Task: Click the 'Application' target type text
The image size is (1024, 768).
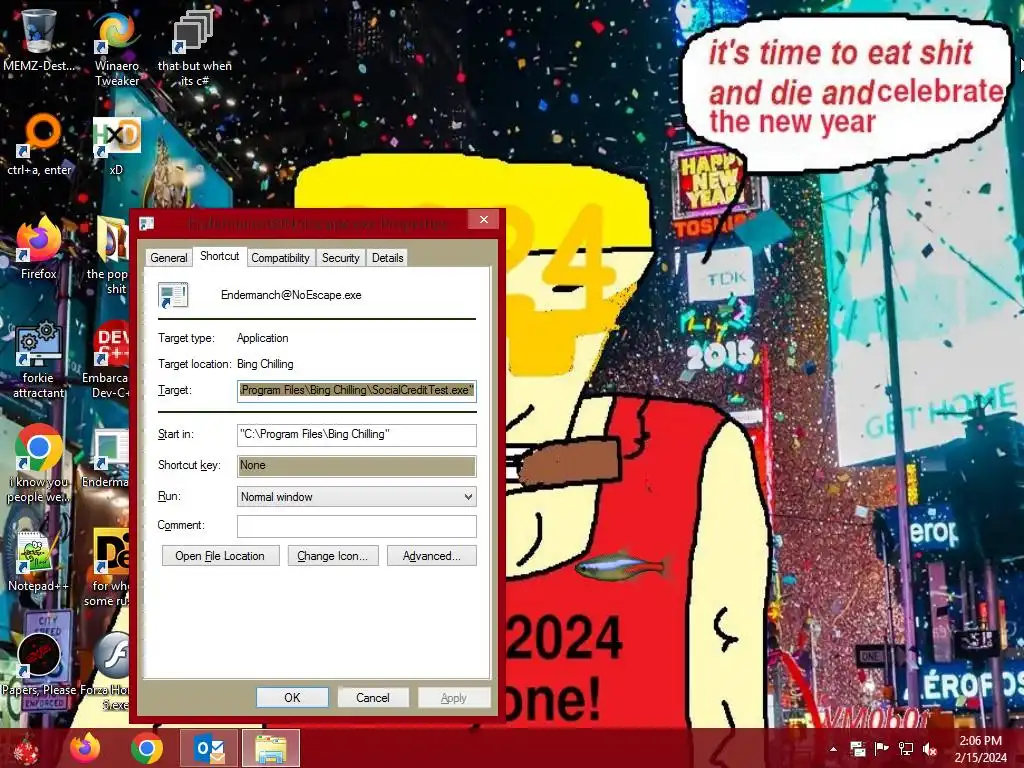Action: coord(263,338)
